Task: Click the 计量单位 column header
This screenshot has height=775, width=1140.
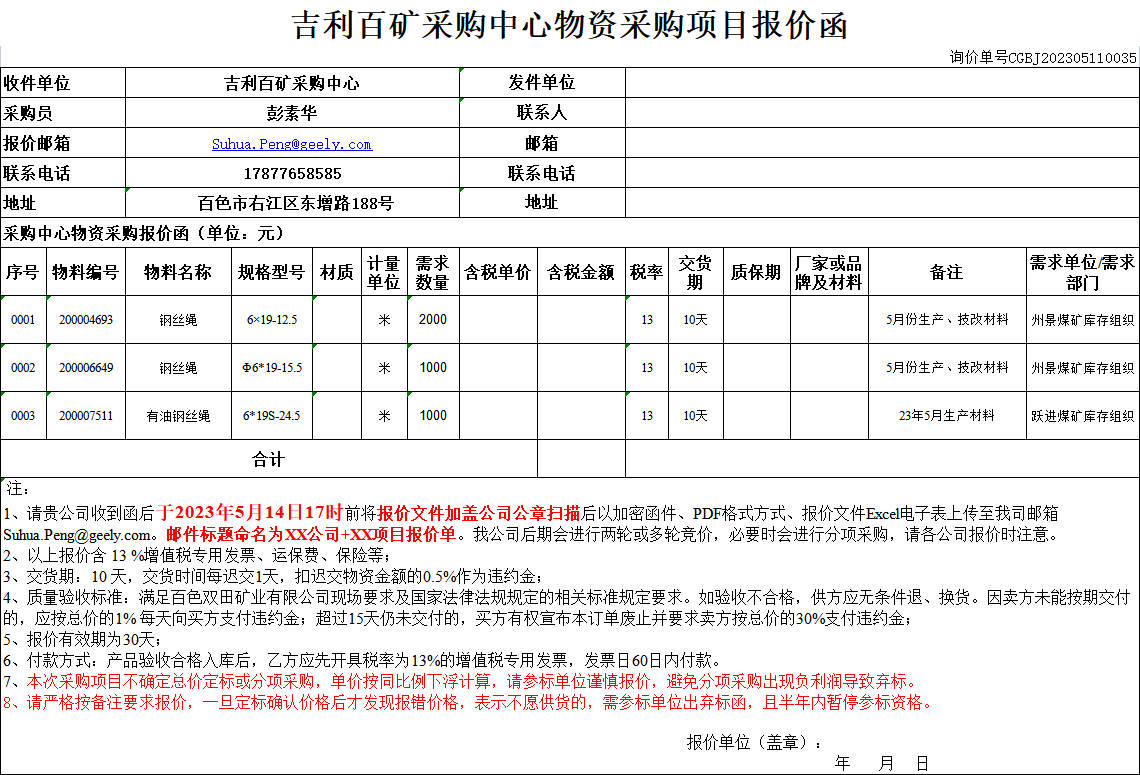Action: [384, 272]
